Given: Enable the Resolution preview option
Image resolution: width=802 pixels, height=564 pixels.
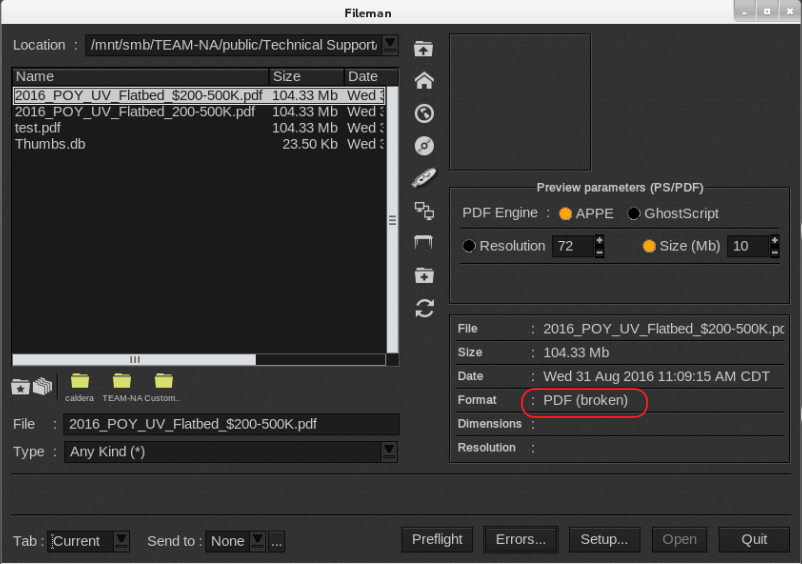Looking at the screenshot, I should [x=469, y=246].
